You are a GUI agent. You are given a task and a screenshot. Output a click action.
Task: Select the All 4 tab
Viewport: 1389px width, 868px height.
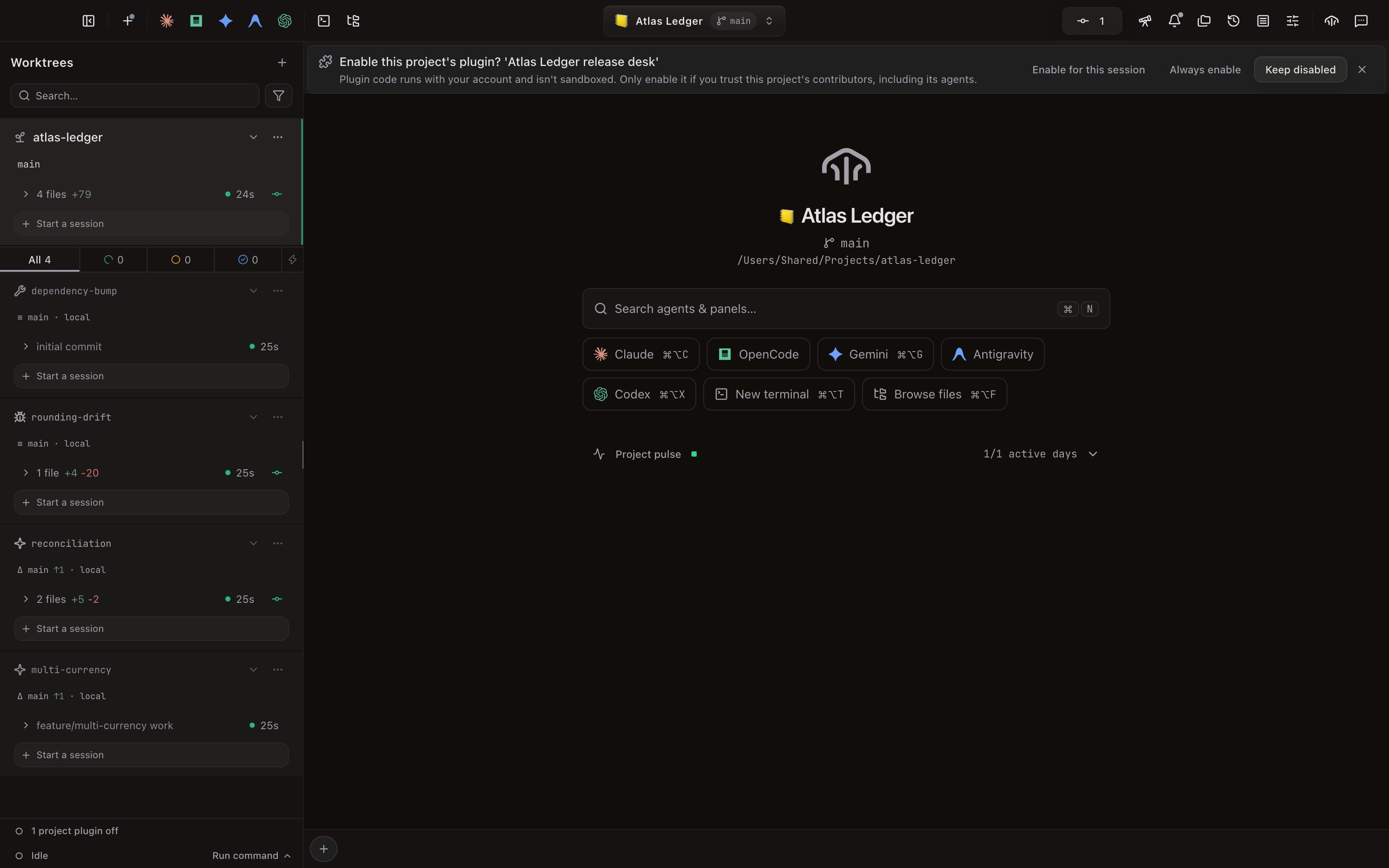39,260
